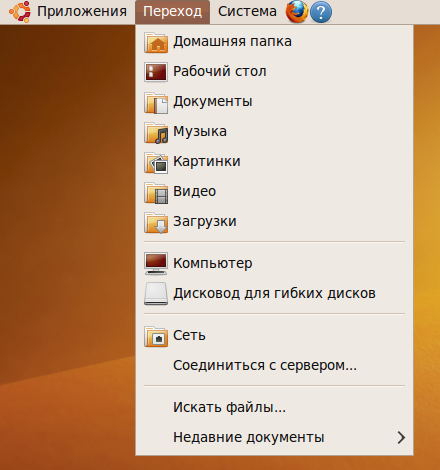
Task: Close the Переход menu via its title
Action: [x=172, y=12]
